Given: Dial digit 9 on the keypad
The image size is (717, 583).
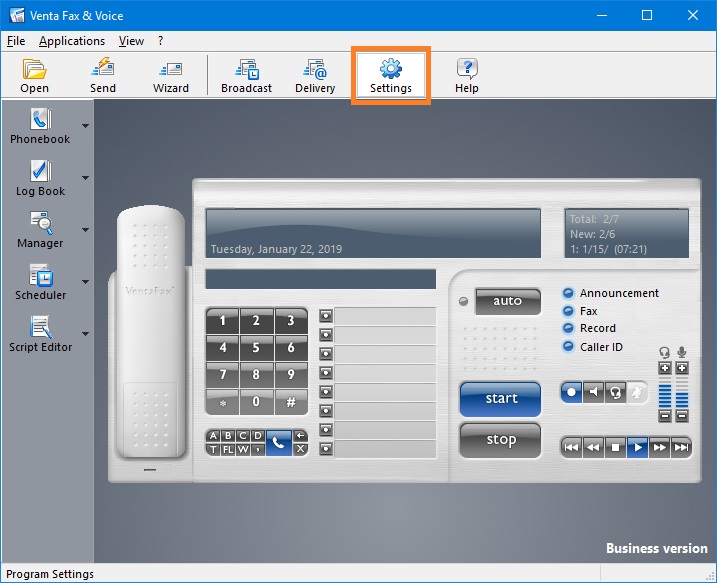Looking at the screenshot, I should 291,374.
